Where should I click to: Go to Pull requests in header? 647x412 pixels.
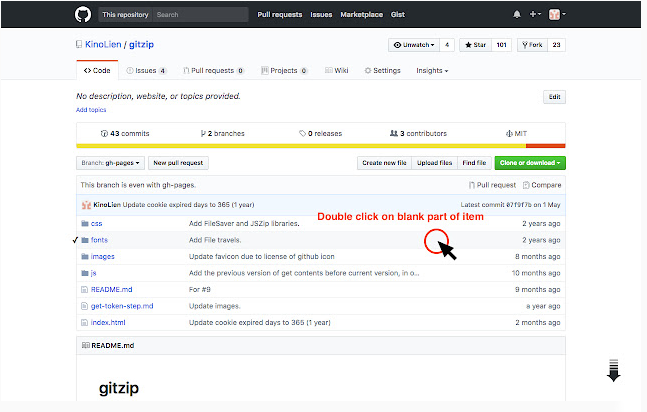pos(280,14)
